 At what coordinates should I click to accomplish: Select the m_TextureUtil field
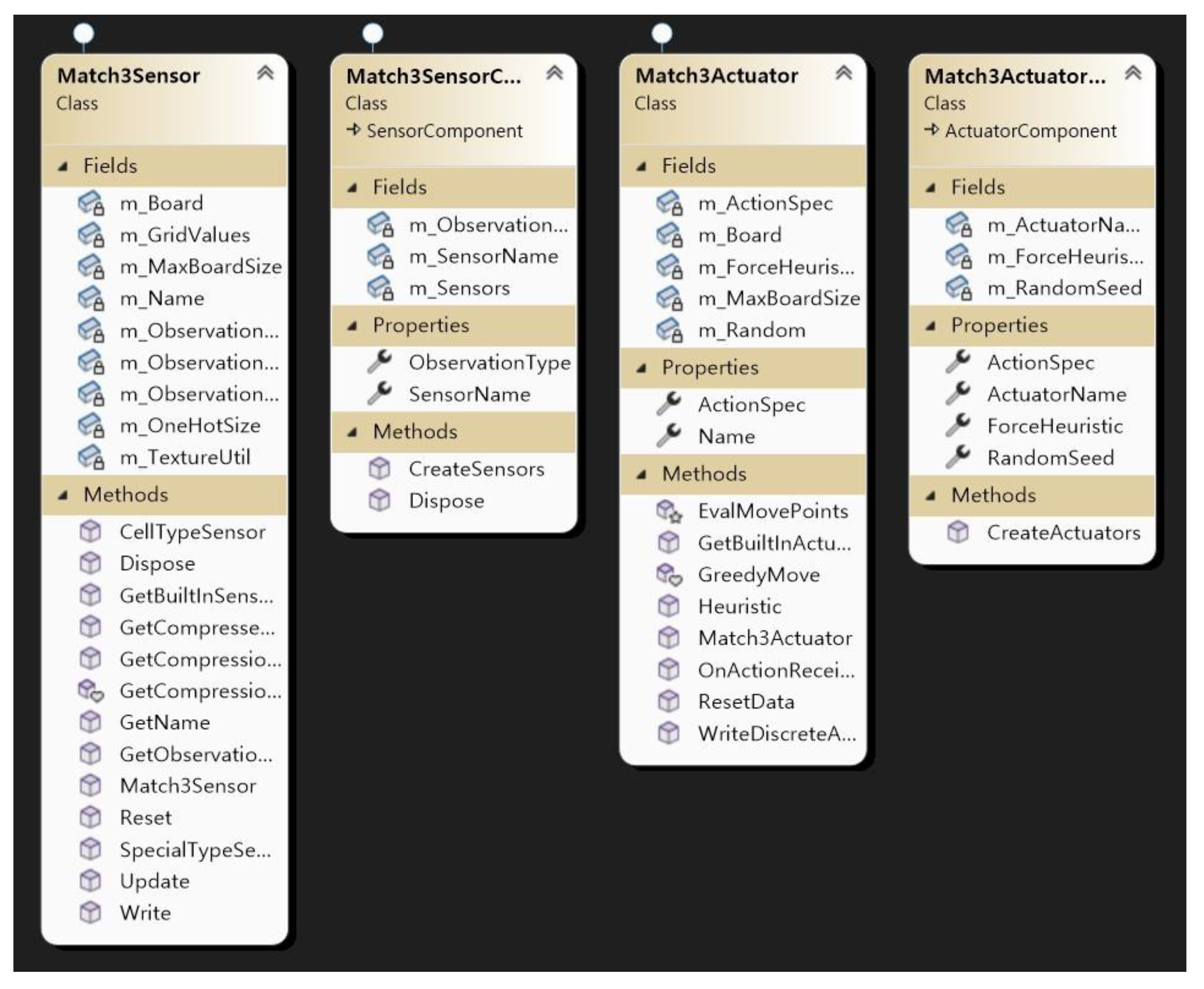tap(185, 457)
